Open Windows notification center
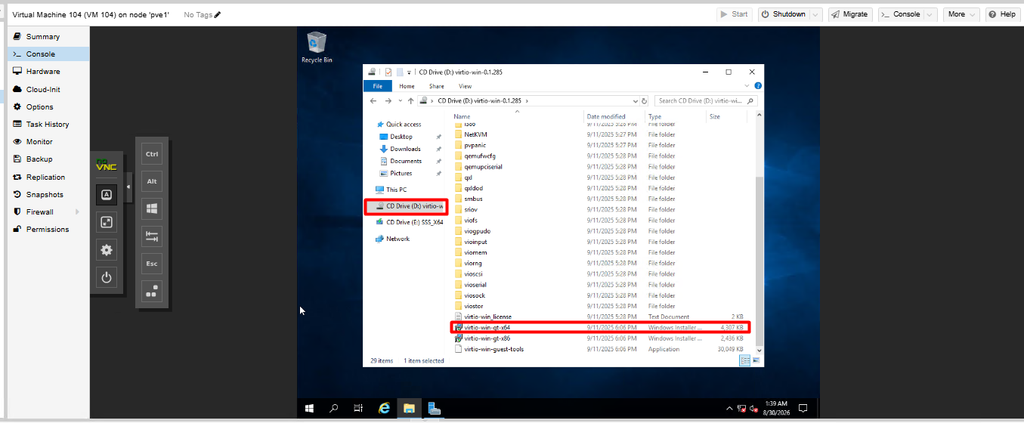The width and height of the screenshot is (1024, 423). [x=803, y=408]
